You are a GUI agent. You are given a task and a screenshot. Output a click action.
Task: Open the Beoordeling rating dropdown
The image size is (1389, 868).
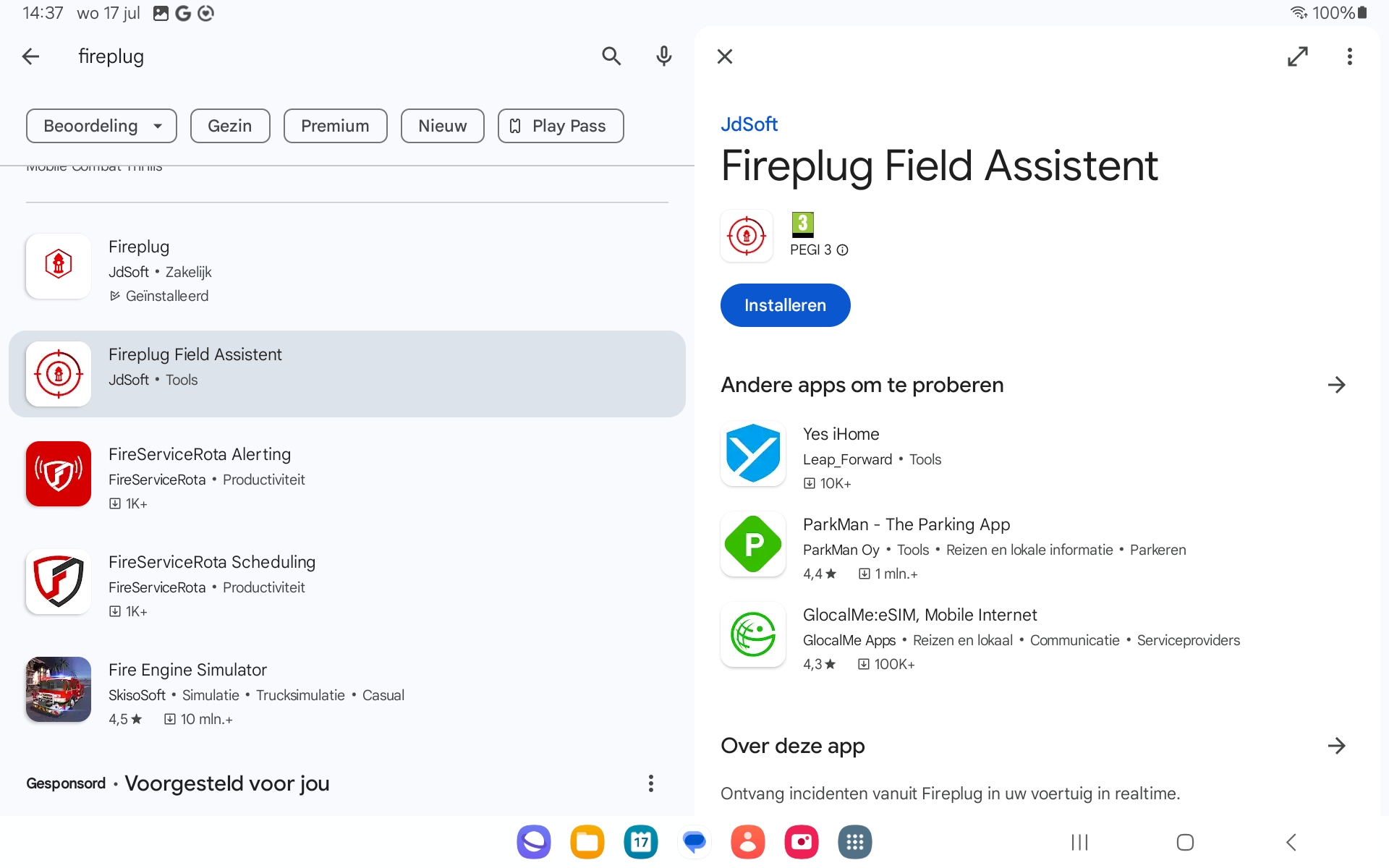(x=101, y=126)
